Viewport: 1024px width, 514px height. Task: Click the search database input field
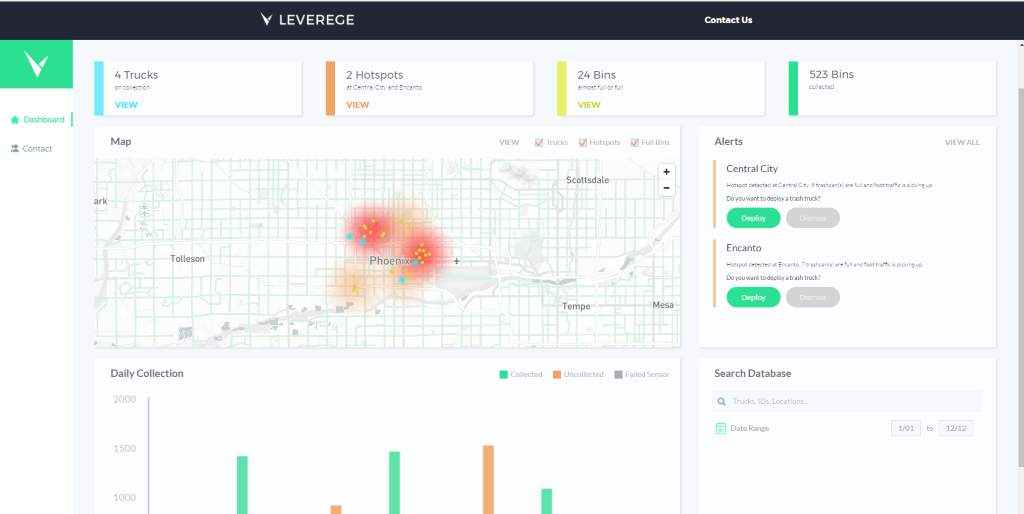846,402
